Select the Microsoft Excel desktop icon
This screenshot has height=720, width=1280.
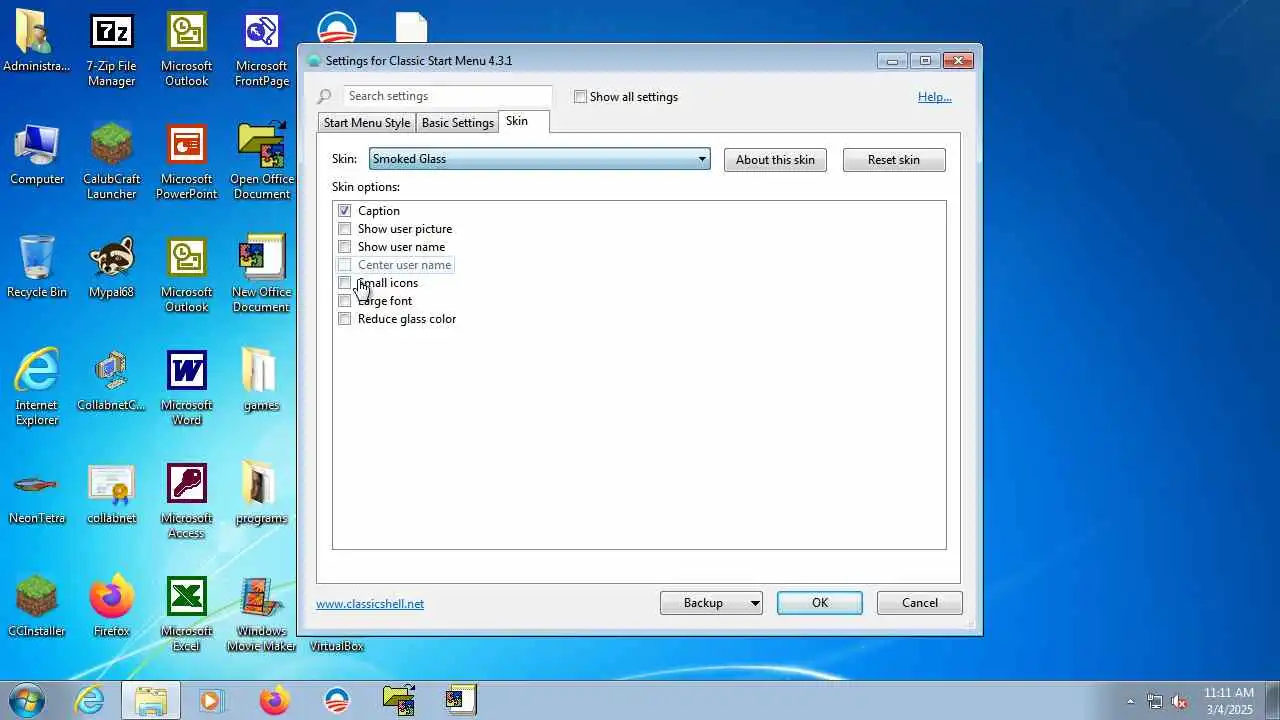(x=186, y=614)
